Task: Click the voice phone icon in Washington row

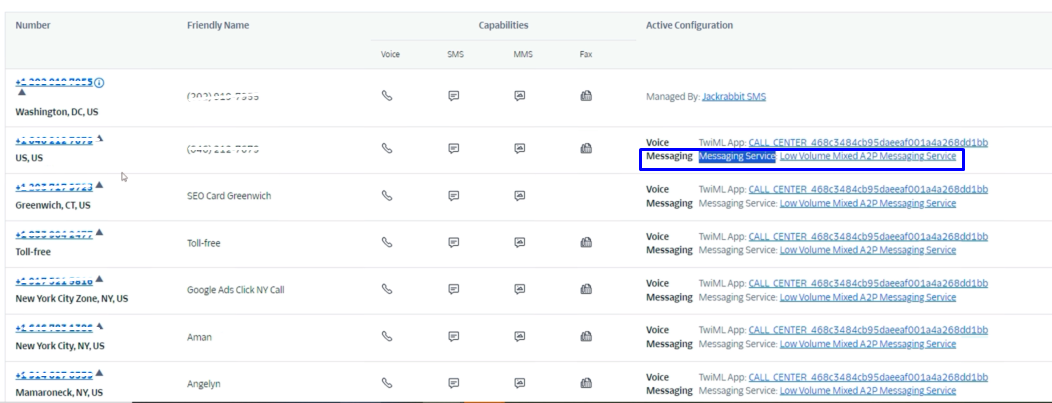Action: pos(387,96)
